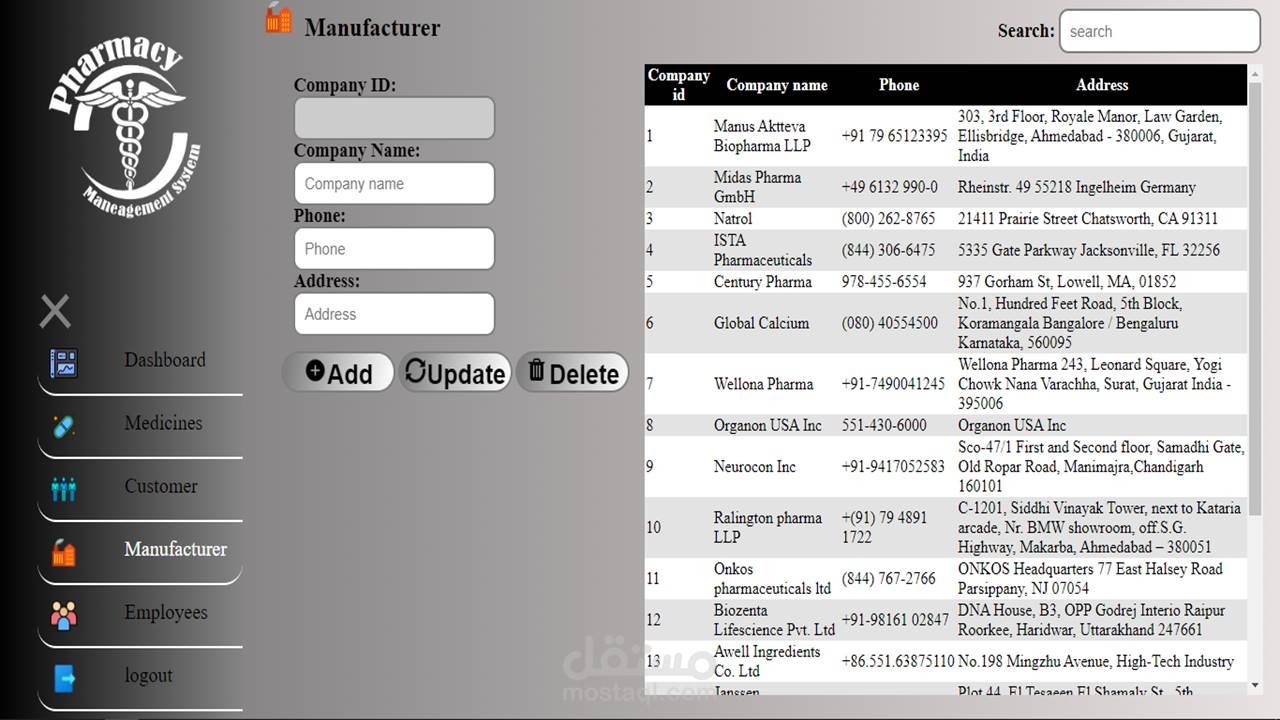This screenshot has height=720, width=1280.
Task: Click the table's vertical scrollbar thumb
Action: tap(1256, 298)
